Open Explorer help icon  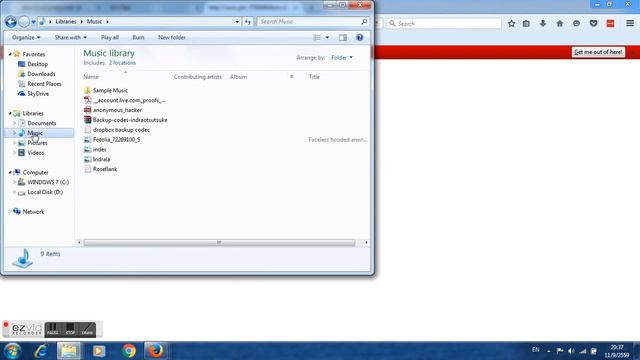click(360, 38)
